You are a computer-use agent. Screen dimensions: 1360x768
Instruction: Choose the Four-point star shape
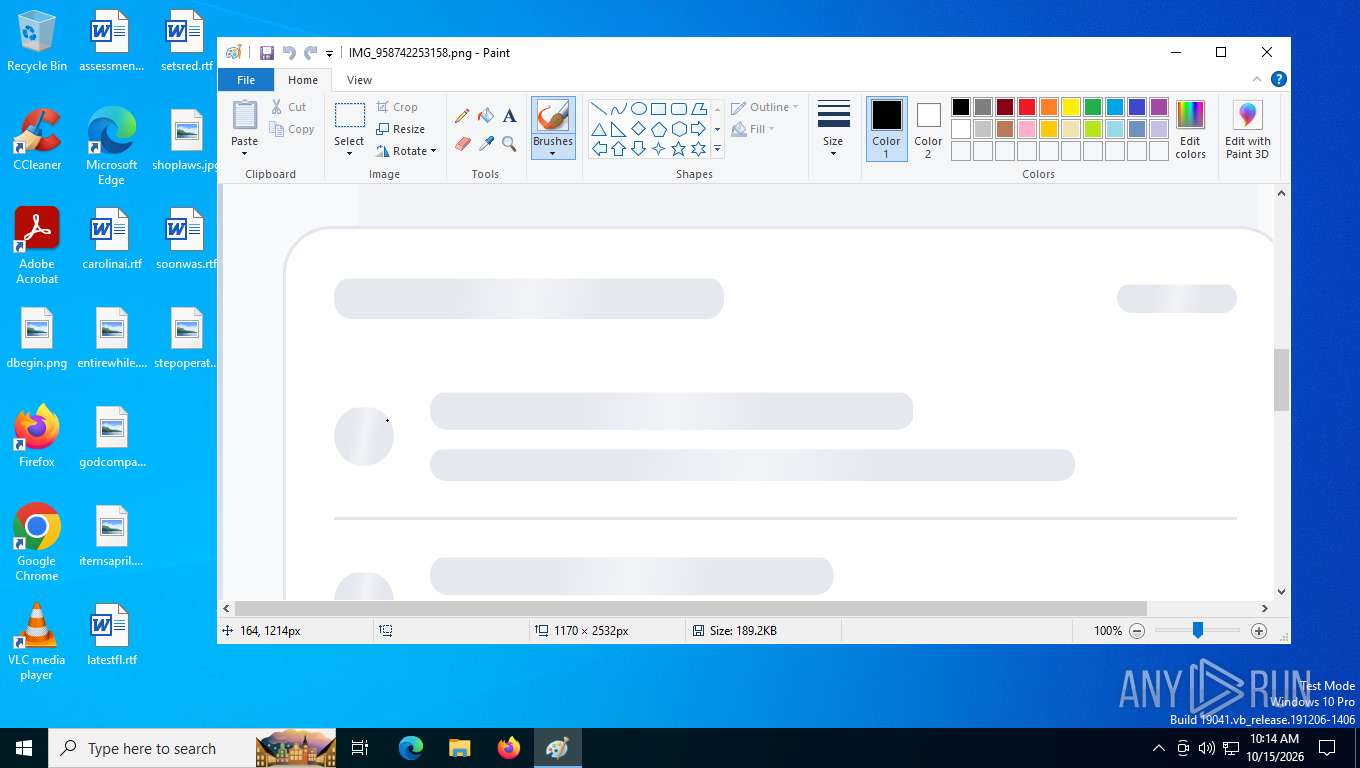pos(659,149)
